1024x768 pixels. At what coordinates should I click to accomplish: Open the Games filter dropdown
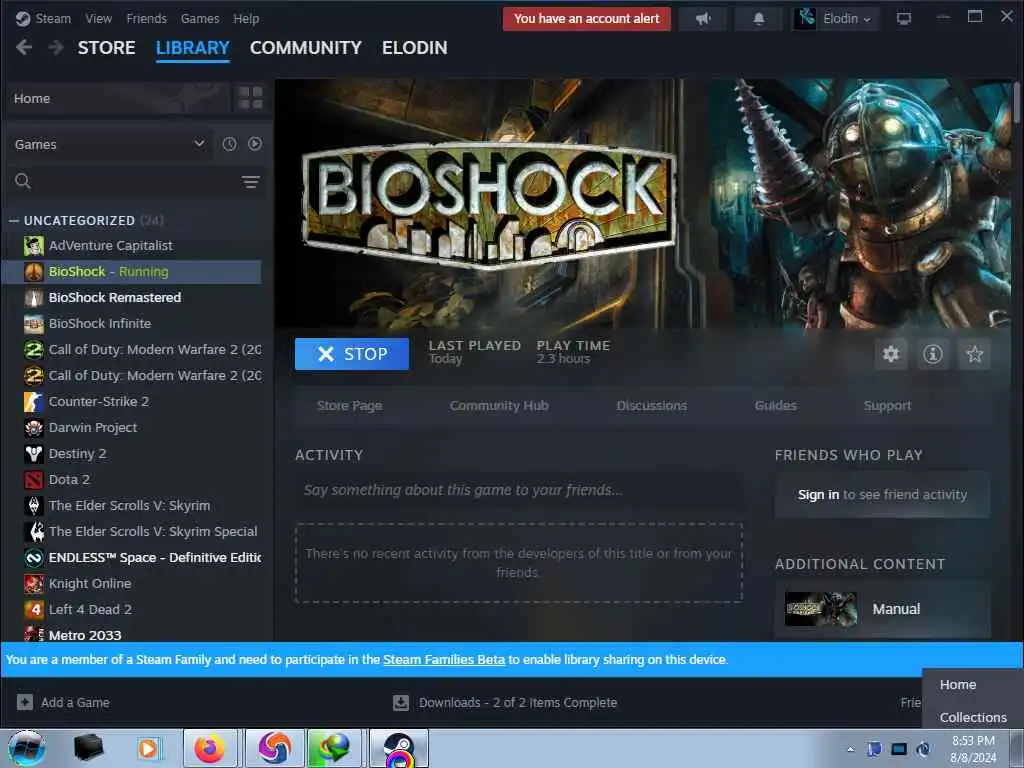(109, 144)
